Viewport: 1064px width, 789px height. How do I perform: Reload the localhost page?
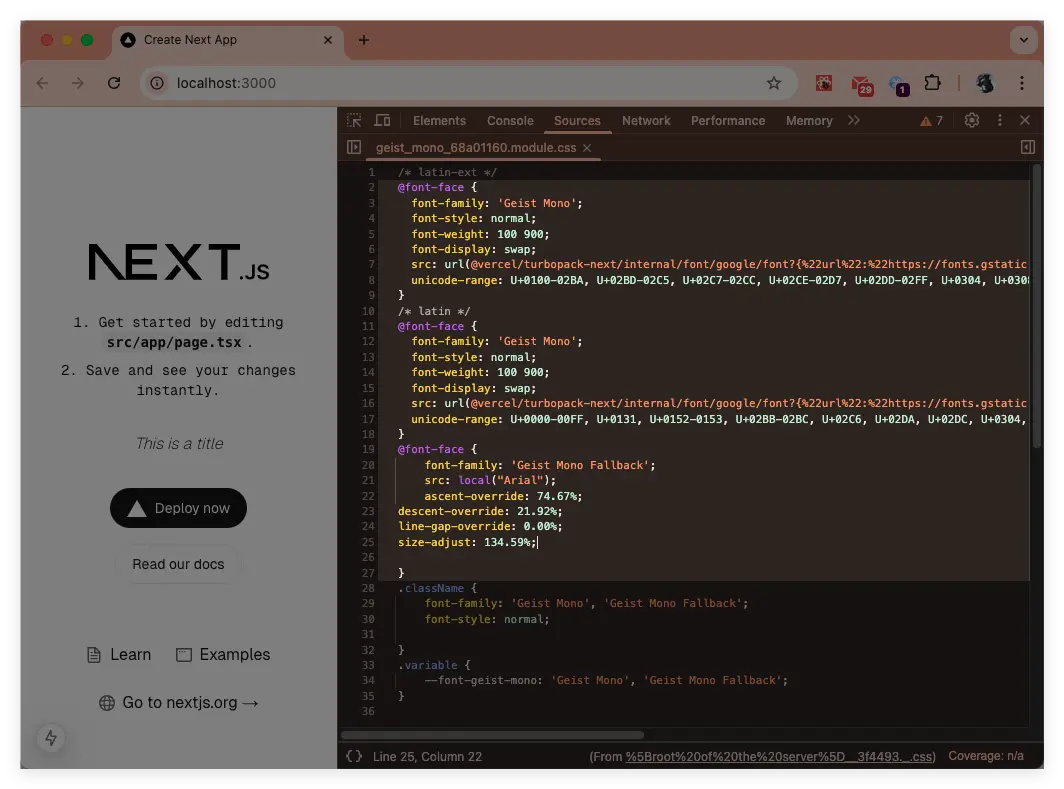(114, 83)
